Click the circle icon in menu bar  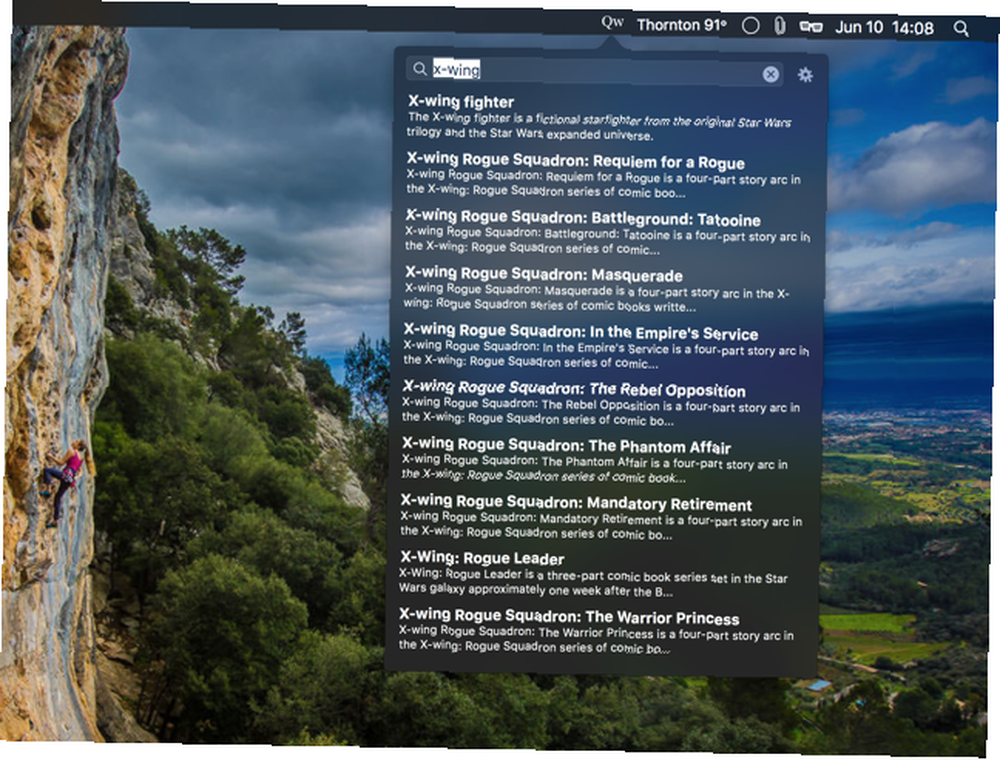751,26
